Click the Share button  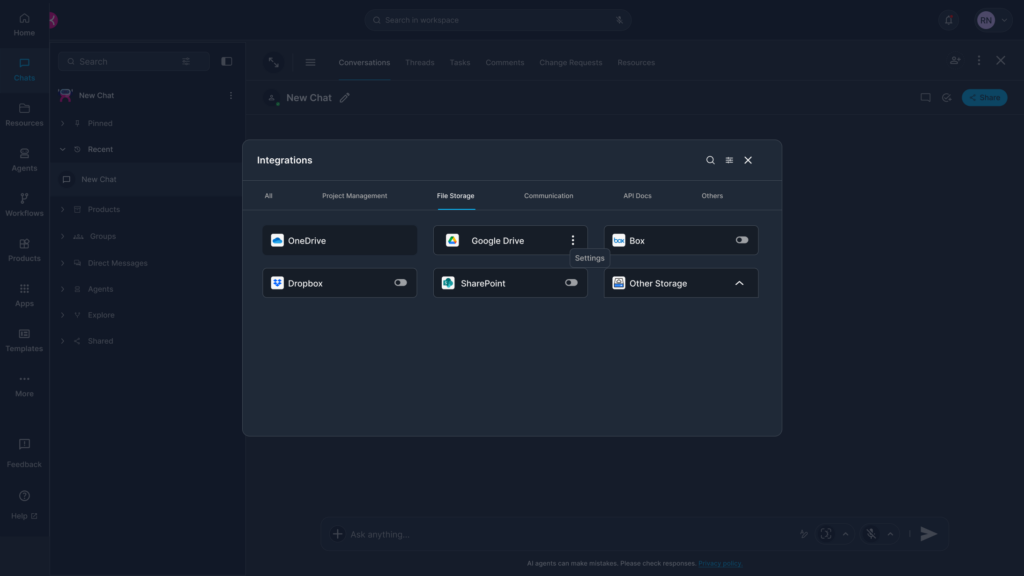pyautogui.click(x=984, y=98)
